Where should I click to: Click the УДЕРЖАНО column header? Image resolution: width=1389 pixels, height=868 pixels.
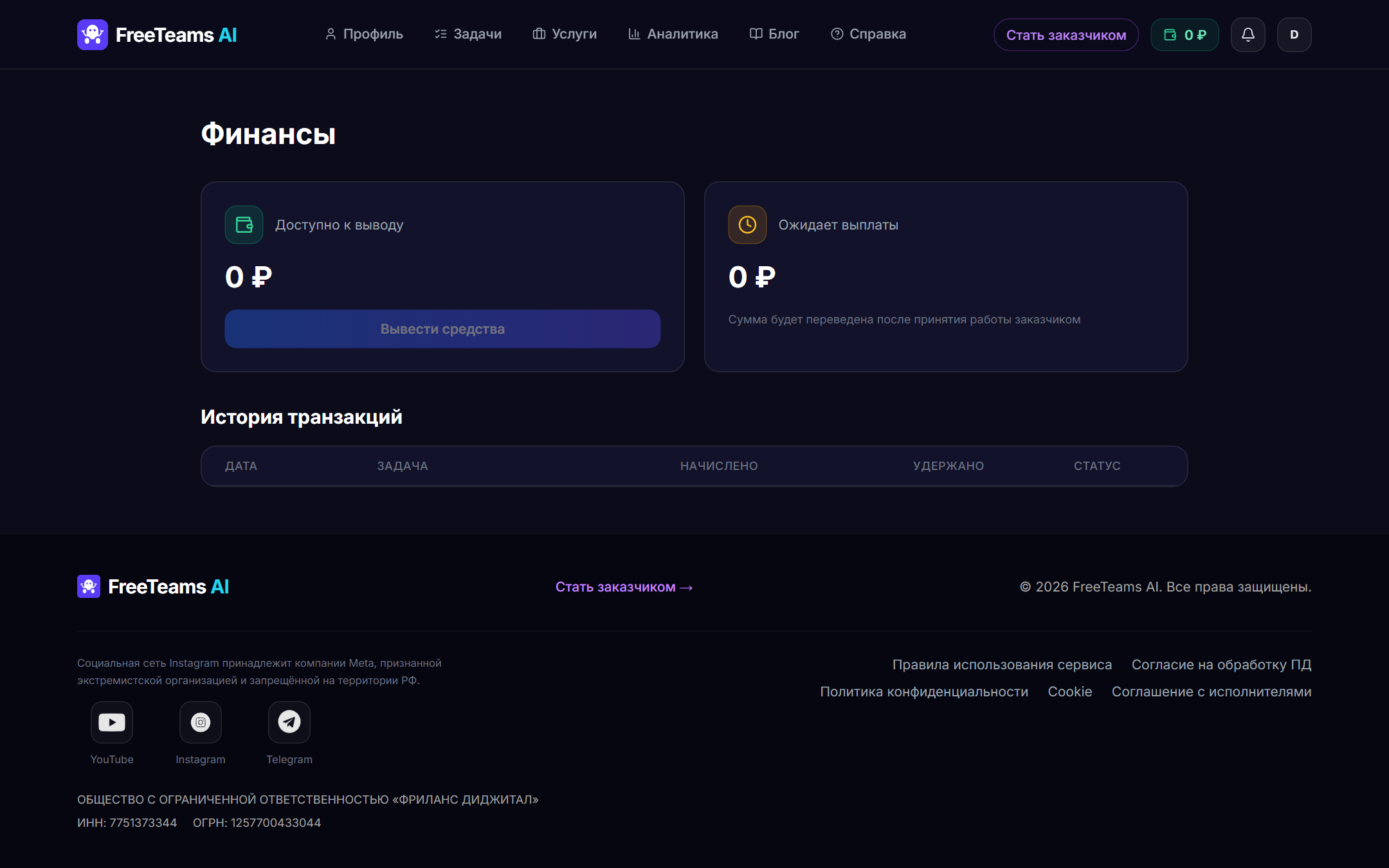tap(949, 466)
